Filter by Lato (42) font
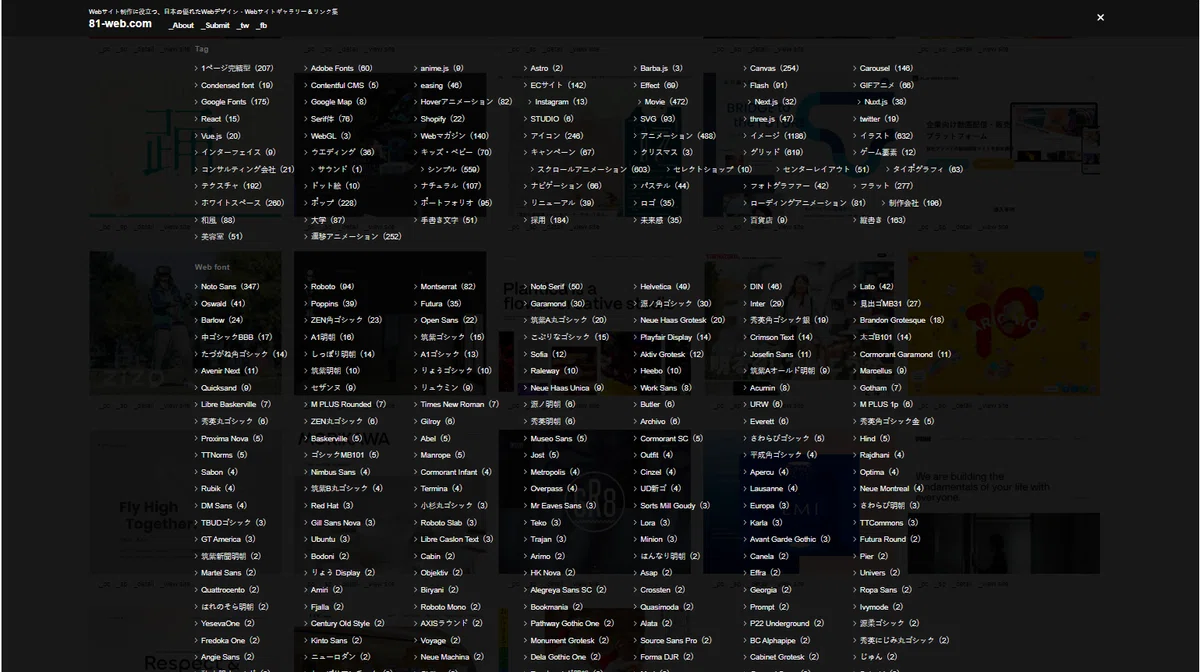The image size is (1200, 672). 876,287
